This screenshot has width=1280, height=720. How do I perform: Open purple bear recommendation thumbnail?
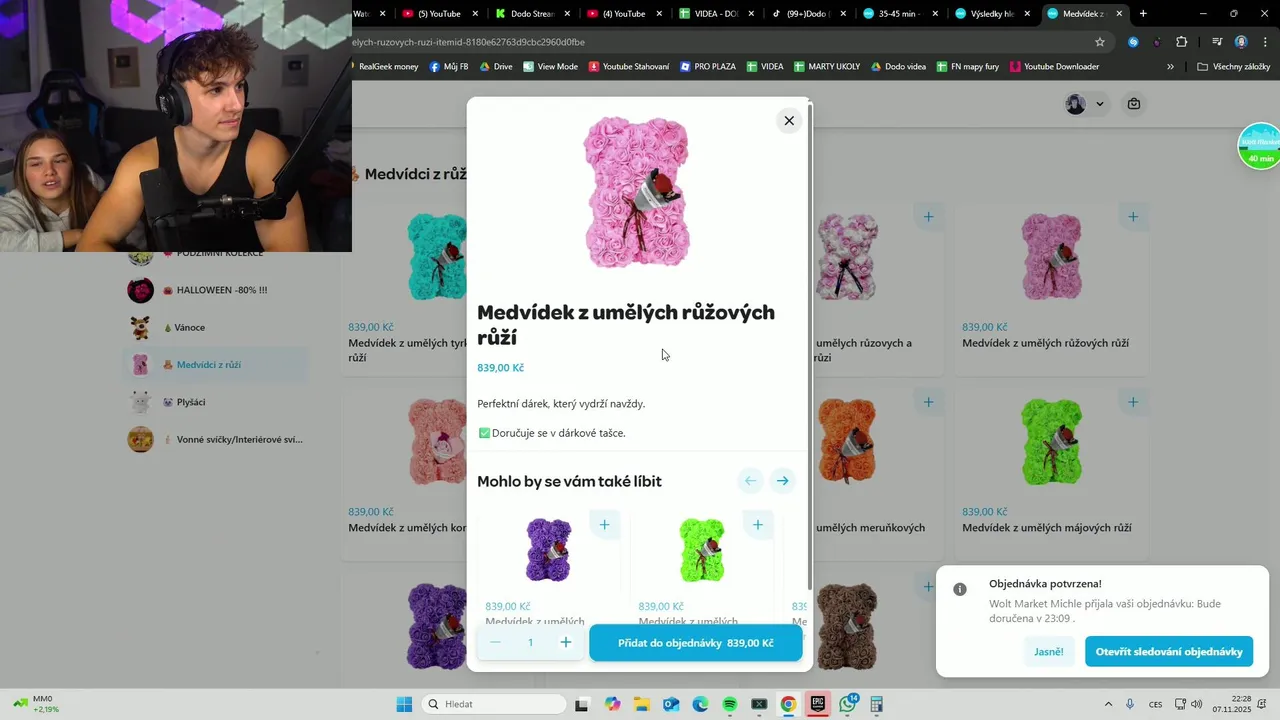coord(549,550)
